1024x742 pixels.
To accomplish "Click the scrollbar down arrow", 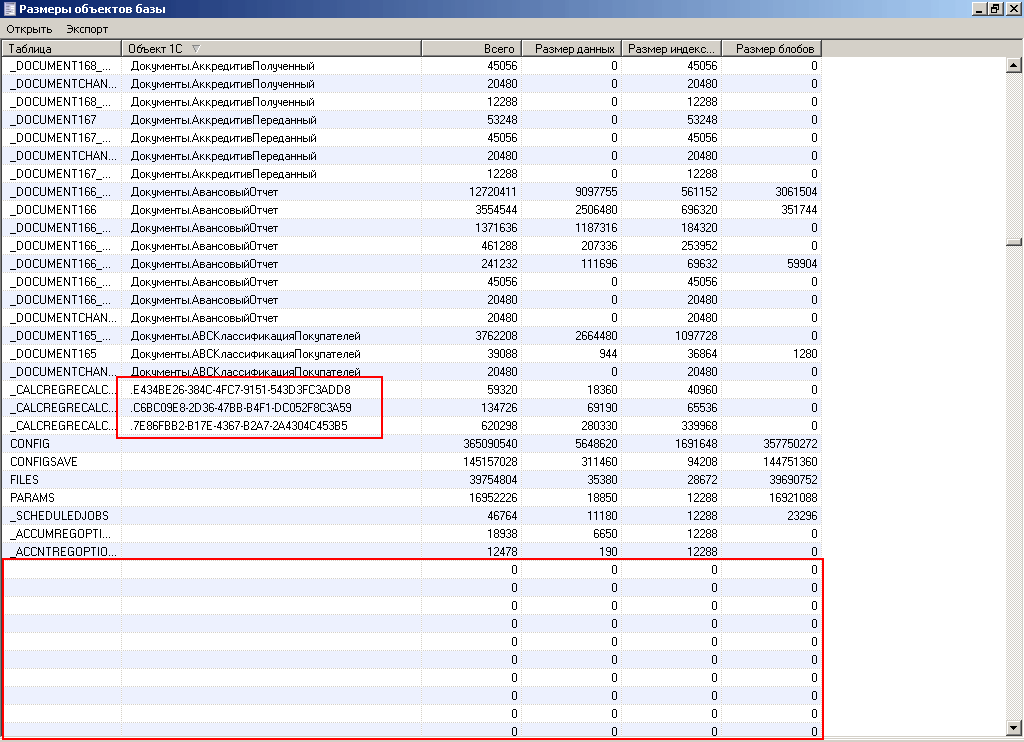I will pyautogui.click(x=1014, y=728).
